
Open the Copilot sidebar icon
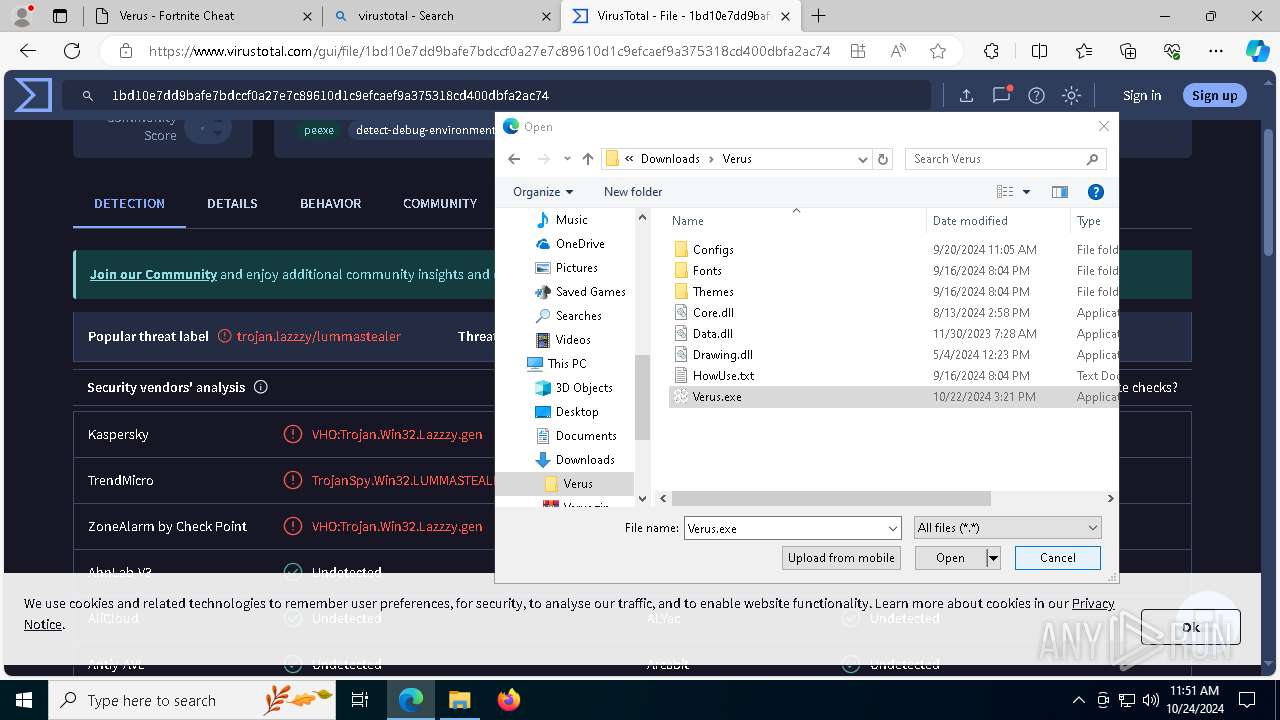(x=1257, y=51)
